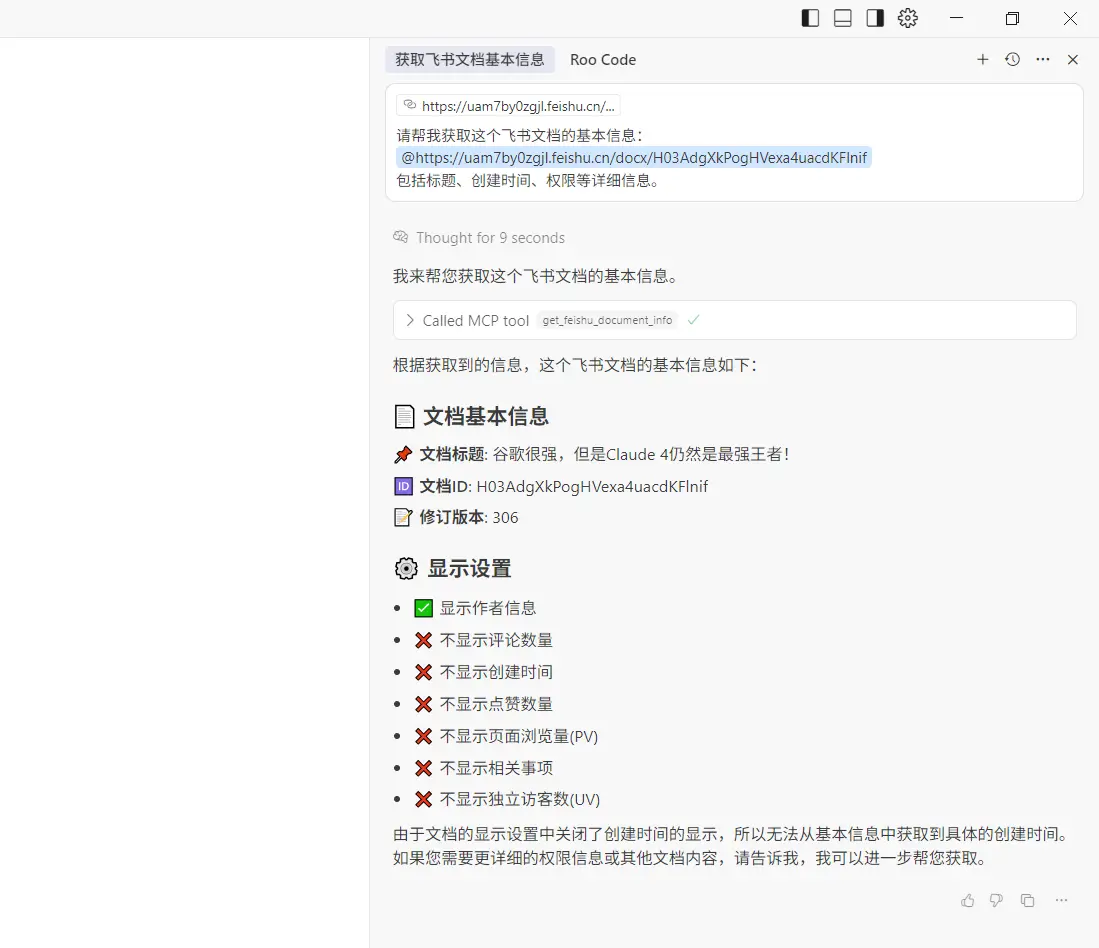Open the feishu.cn URL attachment chip
This screenshot has height=948, width=1099.
click(508, 106)
